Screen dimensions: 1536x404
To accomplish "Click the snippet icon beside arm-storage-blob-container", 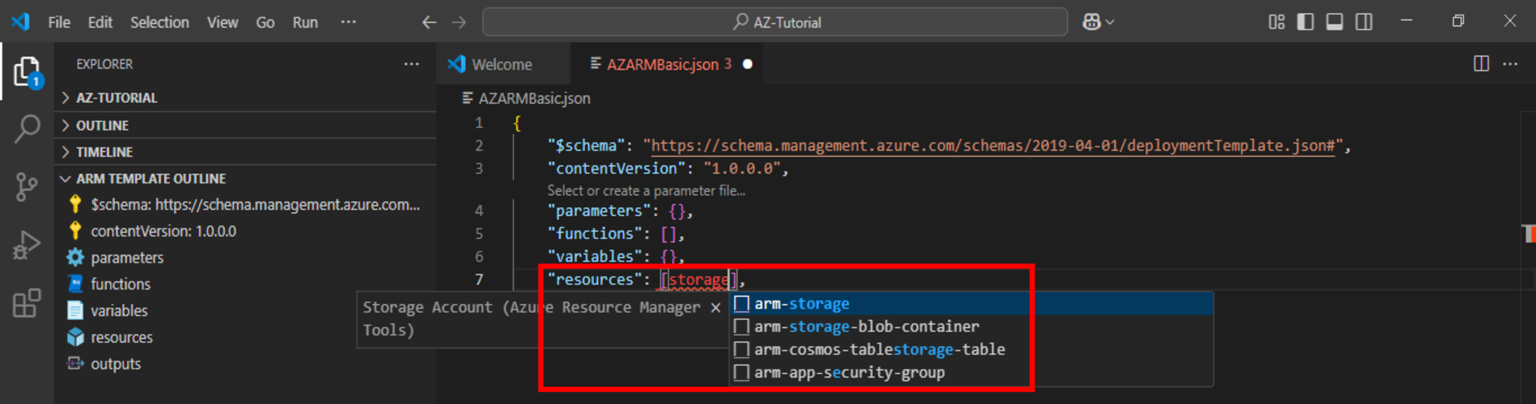I will click(x=741, y=326).
